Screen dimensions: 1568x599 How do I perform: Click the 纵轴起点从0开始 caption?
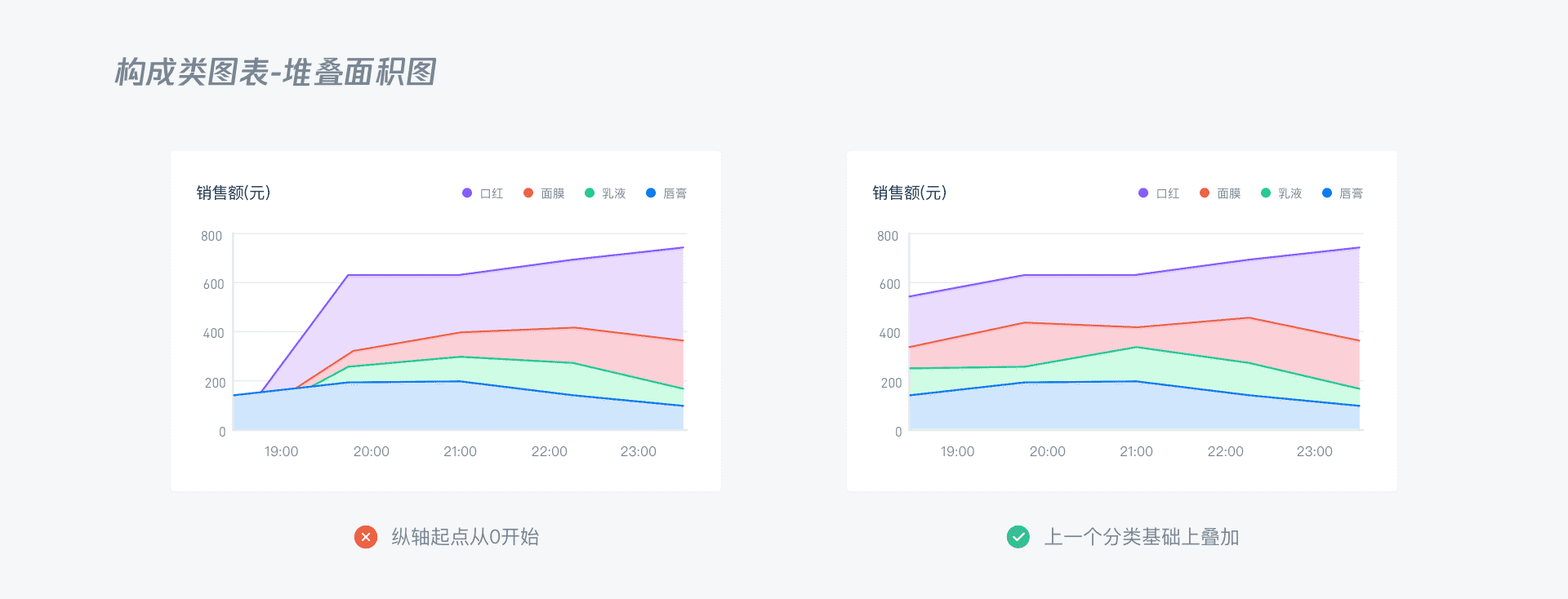tap(465, 537)
